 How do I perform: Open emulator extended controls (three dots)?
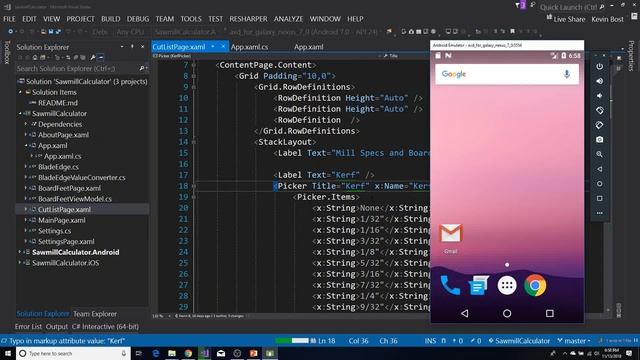pyautogui.click(x=599, y=213)
